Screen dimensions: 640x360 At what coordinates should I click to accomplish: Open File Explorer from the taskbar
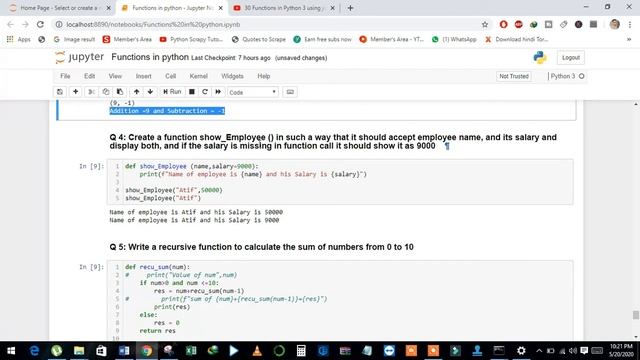(x=79, y=351)
